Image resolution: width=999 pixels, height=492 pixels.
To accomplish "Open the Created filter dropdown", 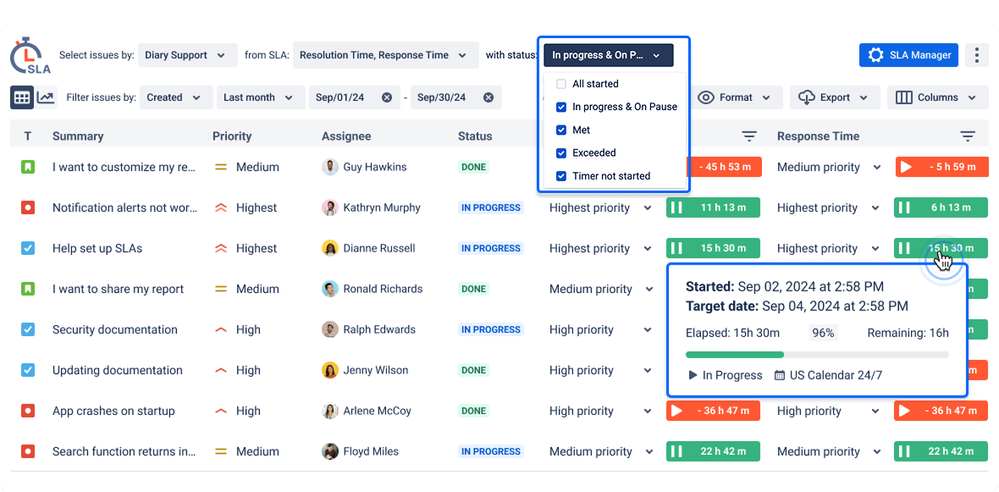I will click(x=174, y=98).
